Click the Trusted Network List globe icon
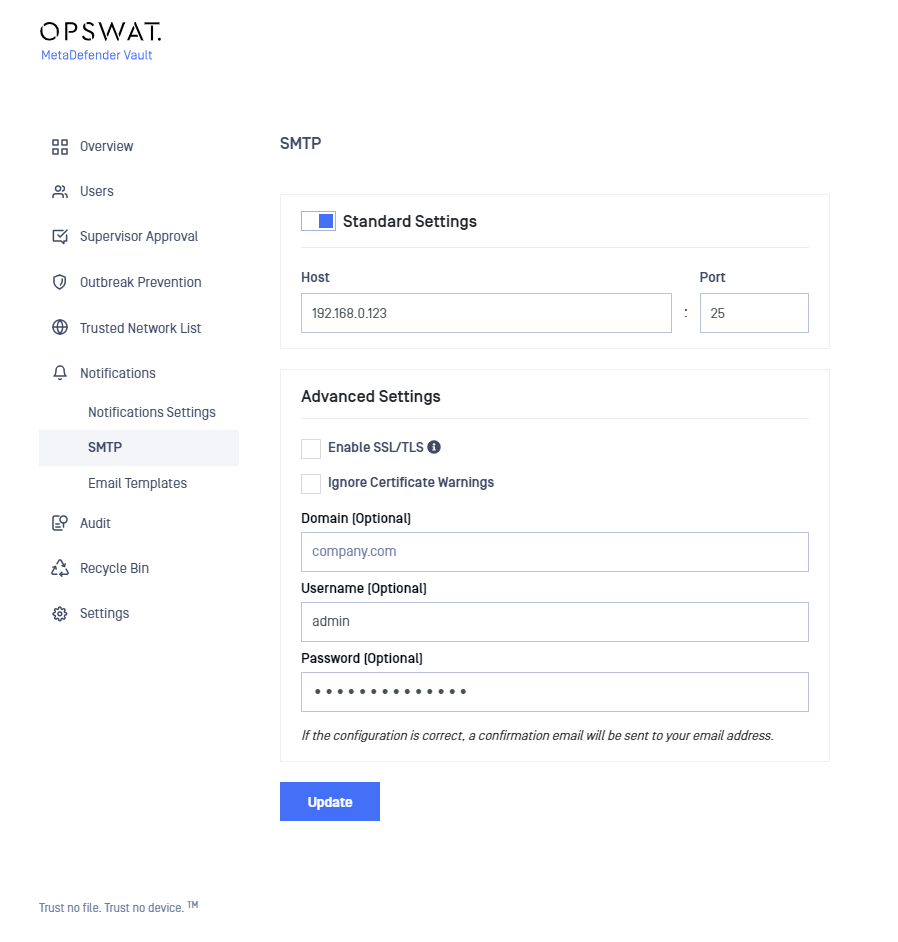Viewport: 898px width, 942px height. pos(59,327)
